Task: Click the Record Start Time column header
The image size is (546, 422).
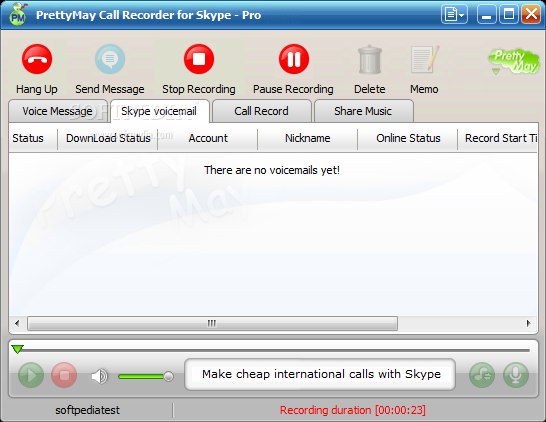Action: [x=498, y=138]
